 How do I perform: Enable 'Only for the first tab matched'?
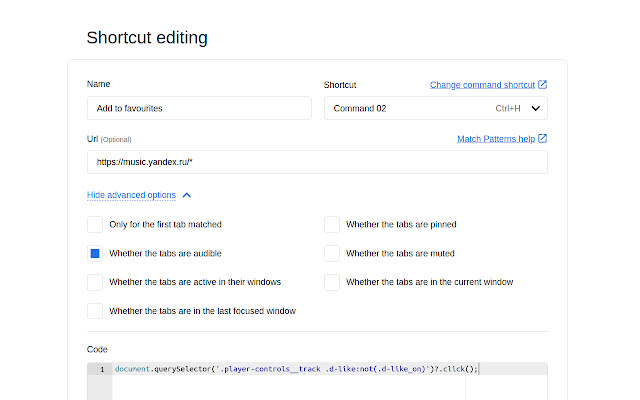(x=95, y=224)
